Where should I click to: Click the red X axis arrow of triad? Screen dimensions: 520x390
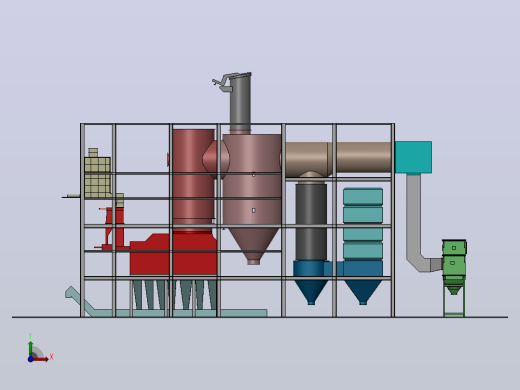point(41,359)
